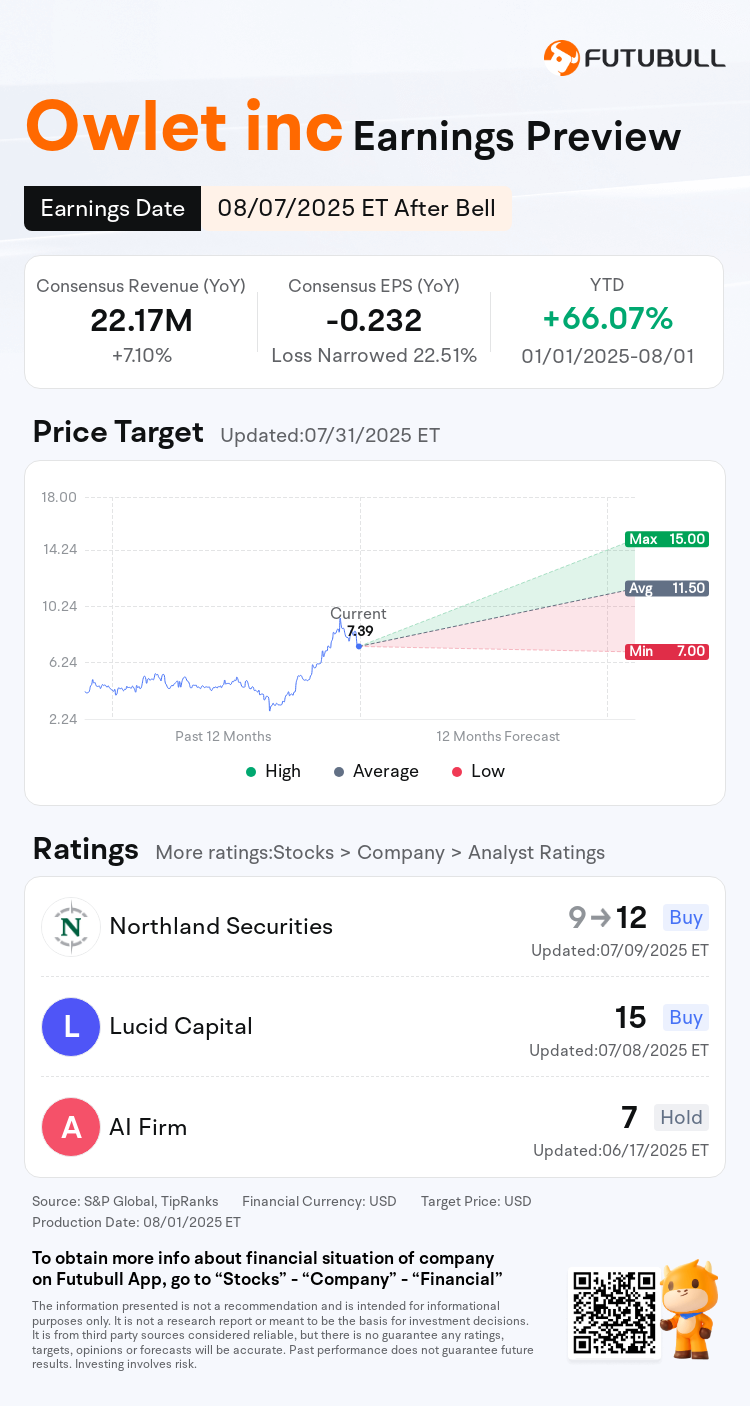
Task: Click the 'Northland Securities' name
Action: click(221, 926)
